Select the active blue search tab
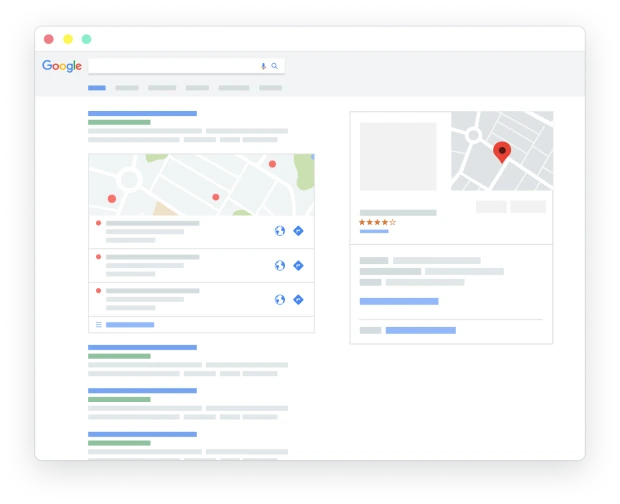620x504 pixels. [x=97, y=88]
